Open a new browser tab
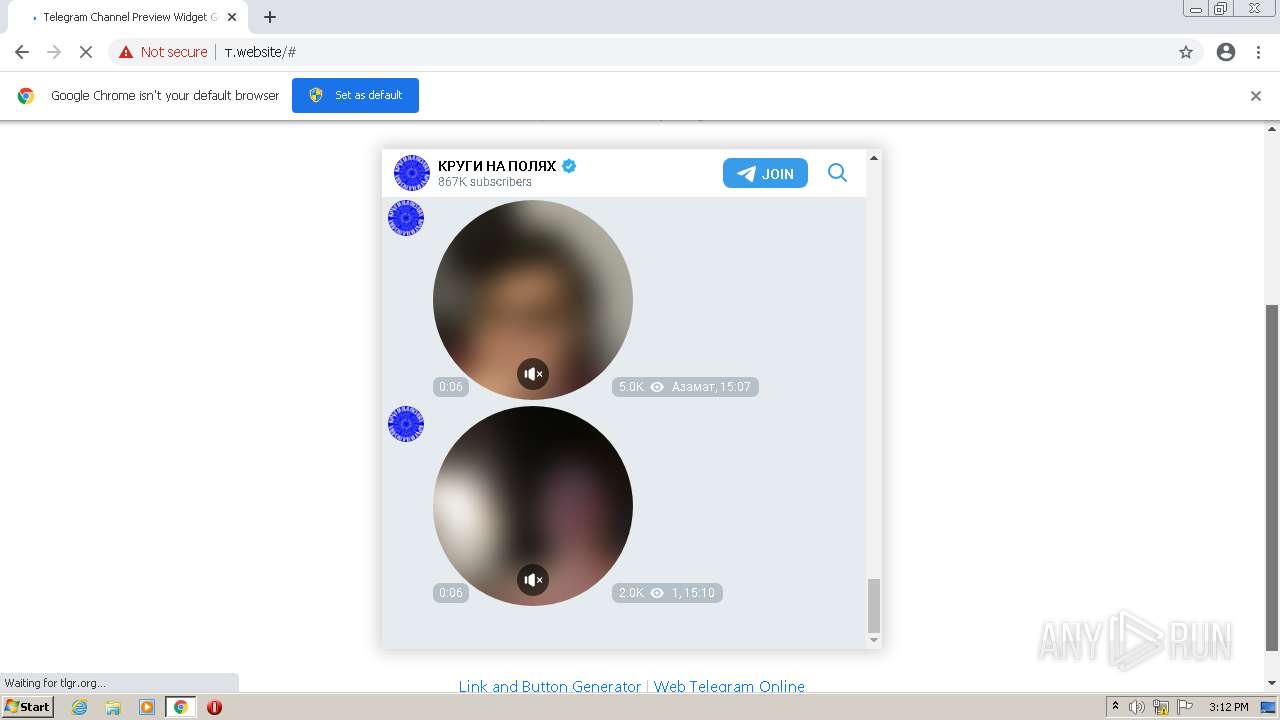The height and width of the screenshot is (720, 1280). (270, 17)
